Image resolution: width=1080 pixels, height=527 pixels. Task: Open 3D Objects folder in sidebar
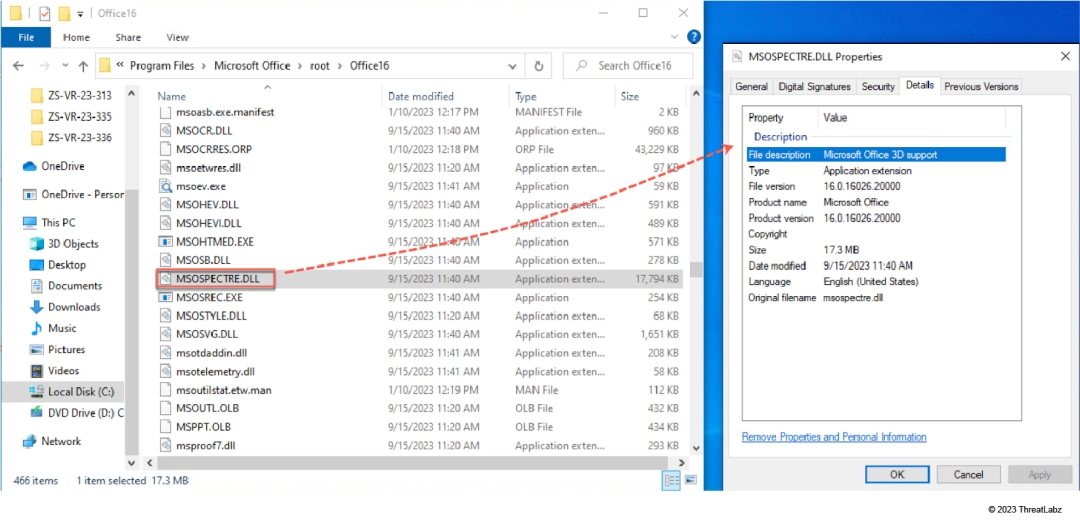(x=72, y=244)
